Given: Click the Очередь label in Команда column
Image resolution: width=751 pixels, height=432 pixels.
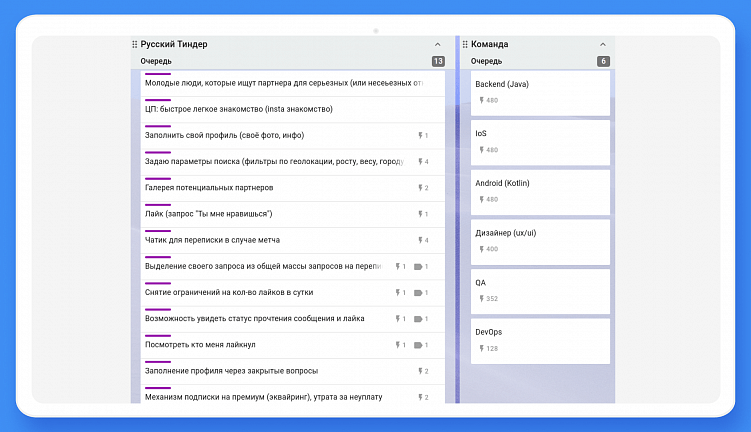Looking at the screenshot, I should pyautogui.click(x=486, y=61).
